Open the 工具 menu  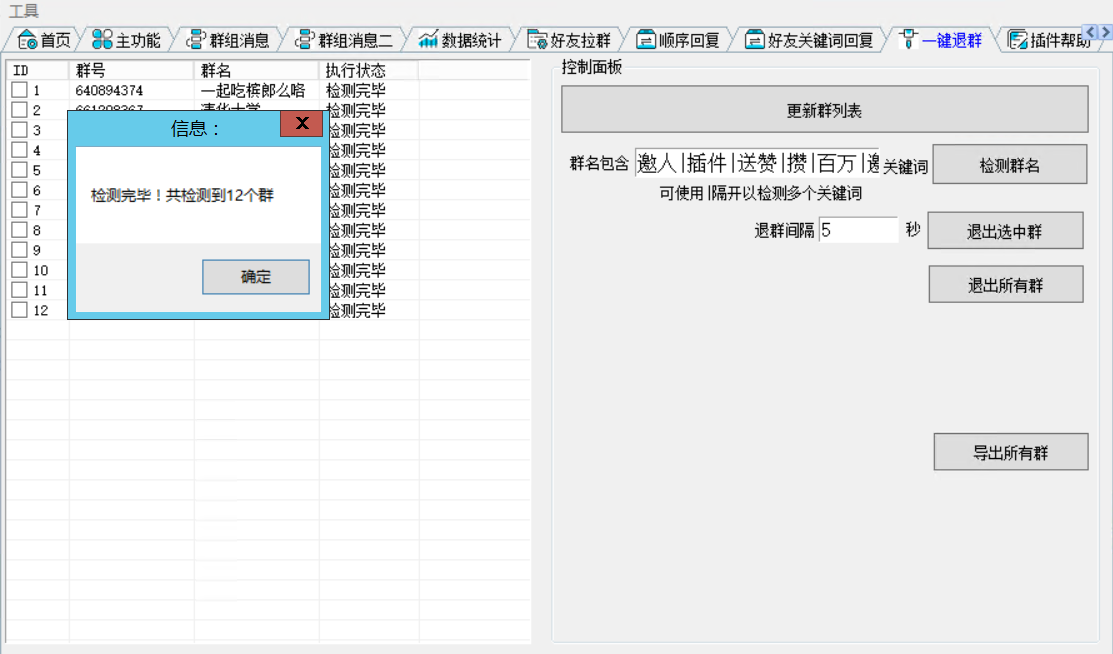(x=24, y=12)
